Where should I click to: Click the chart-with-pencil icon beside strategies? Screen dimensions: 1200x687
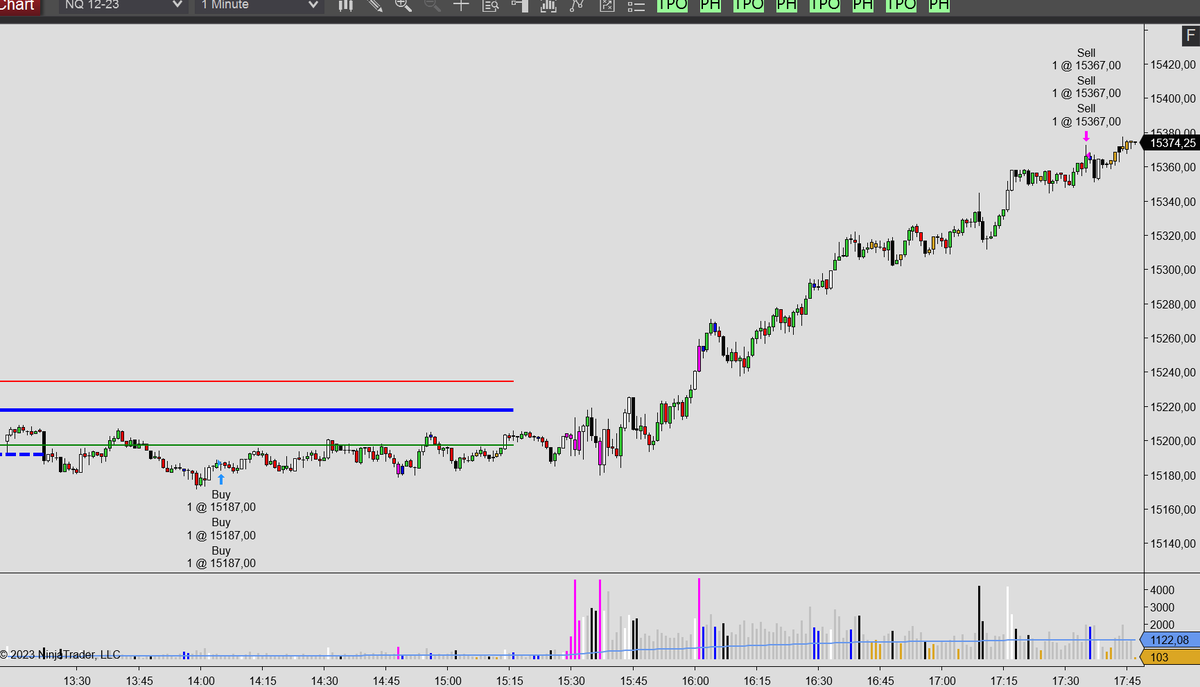606,6
